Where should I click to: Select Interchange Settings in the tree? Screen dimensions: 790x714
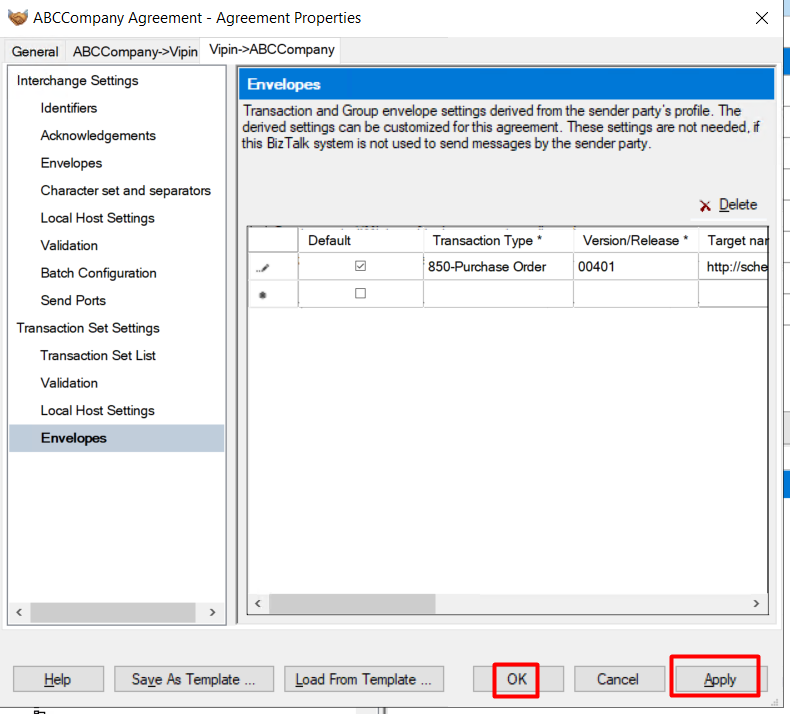[x=77, y=81]
